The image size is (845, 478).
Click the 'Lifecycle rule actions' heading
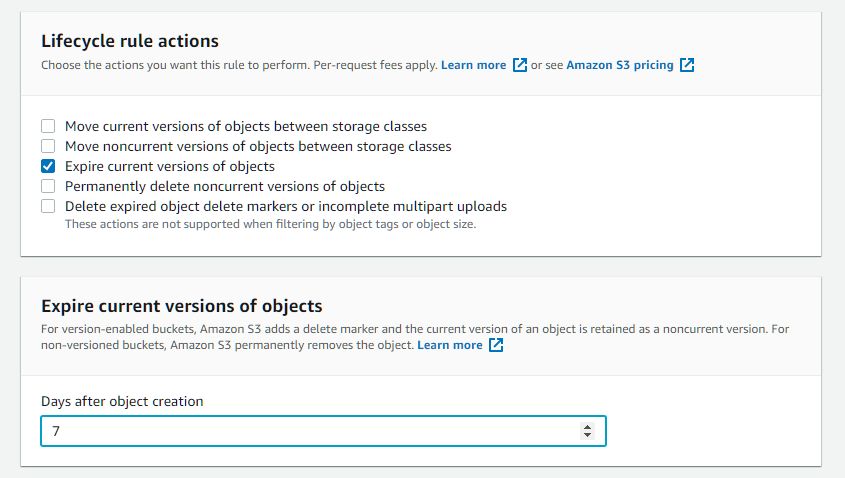pyautogui.click(x=130, y=41)
